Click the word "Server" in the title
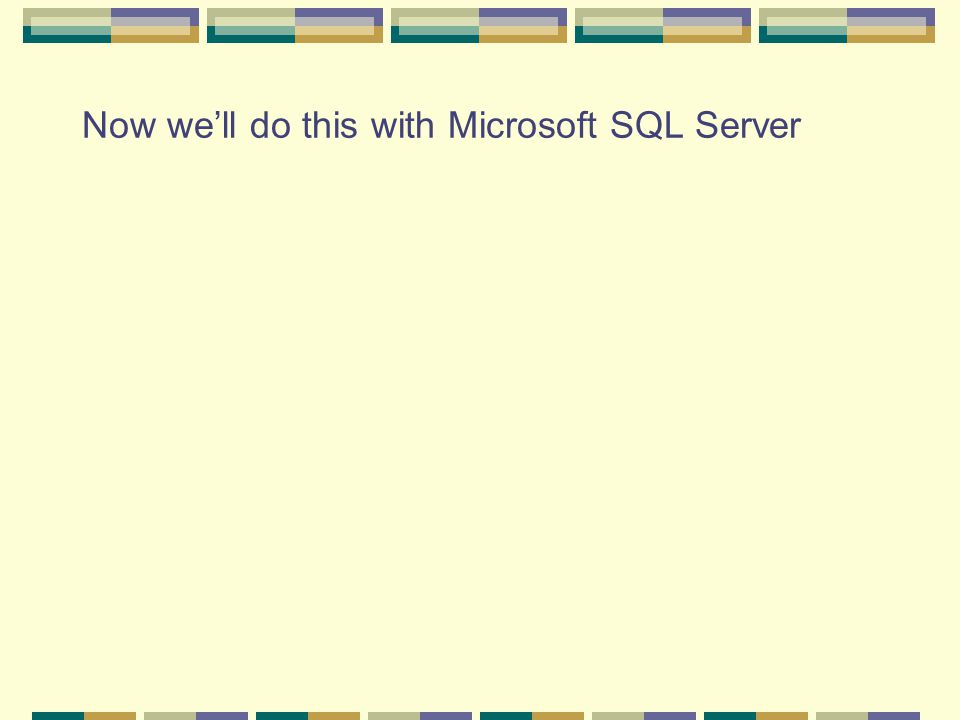The width and height of the screenshot is (960, 720). (x=748, y=125)
